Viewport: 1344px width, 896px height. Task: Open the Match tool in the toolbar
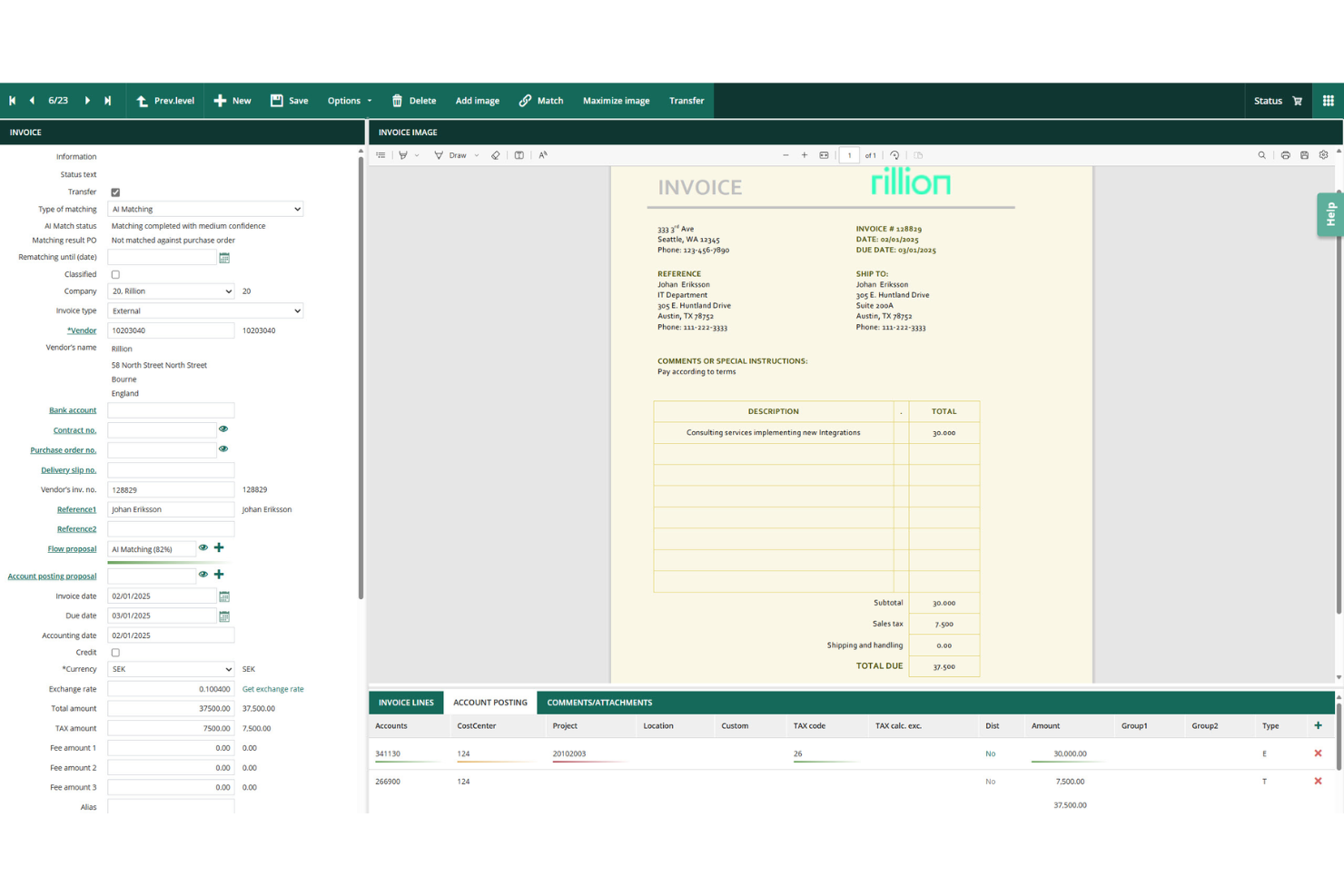[541, 101]
